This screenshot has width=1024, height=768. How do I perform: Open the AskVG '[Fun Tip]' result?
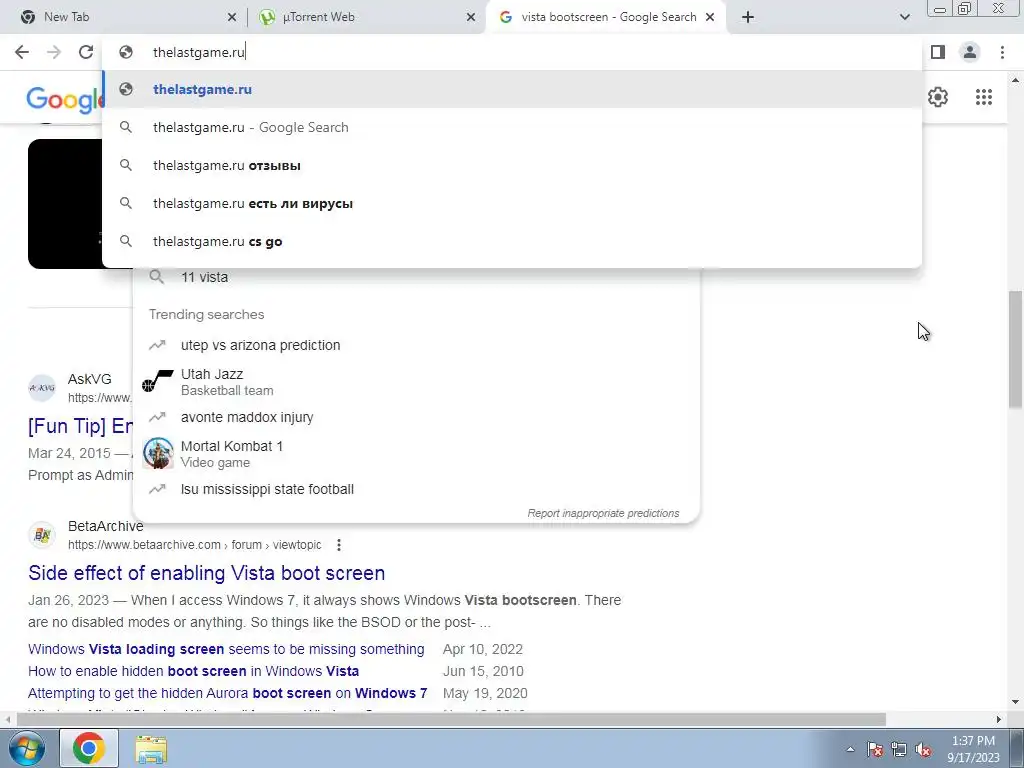pos(80,426)
